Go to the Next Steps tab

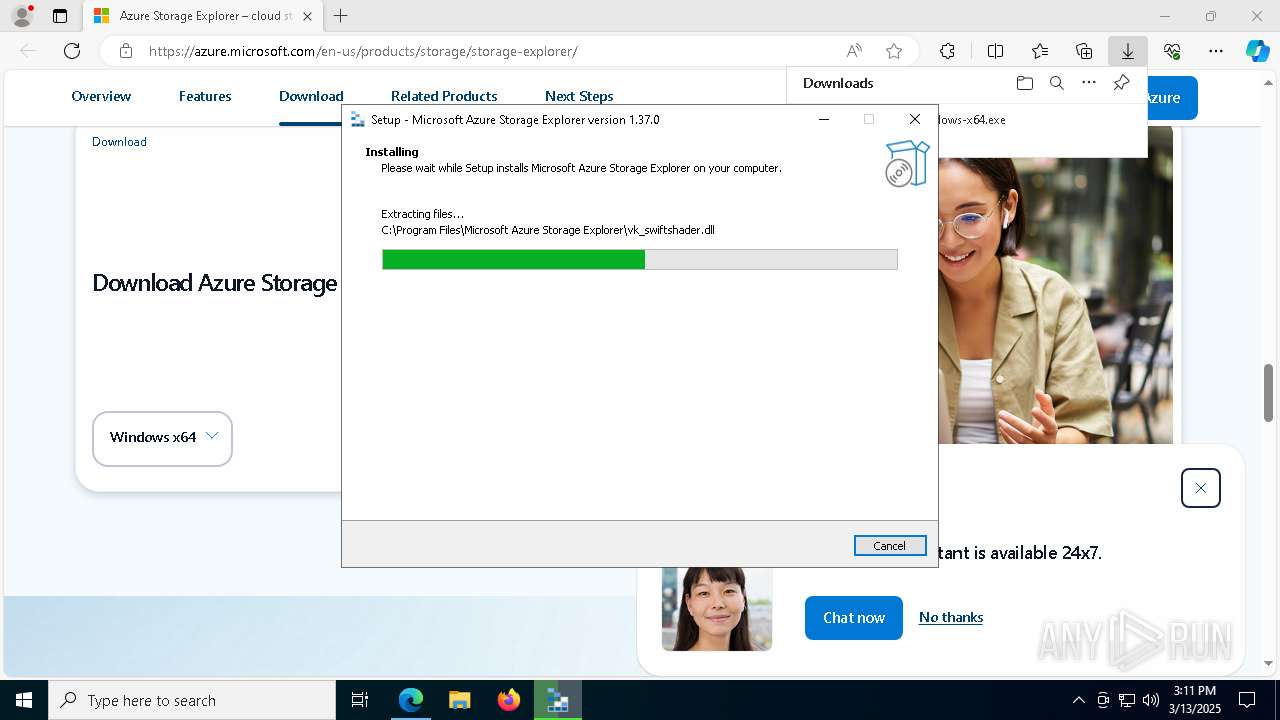pyautogui.click(x=579, y=96)
